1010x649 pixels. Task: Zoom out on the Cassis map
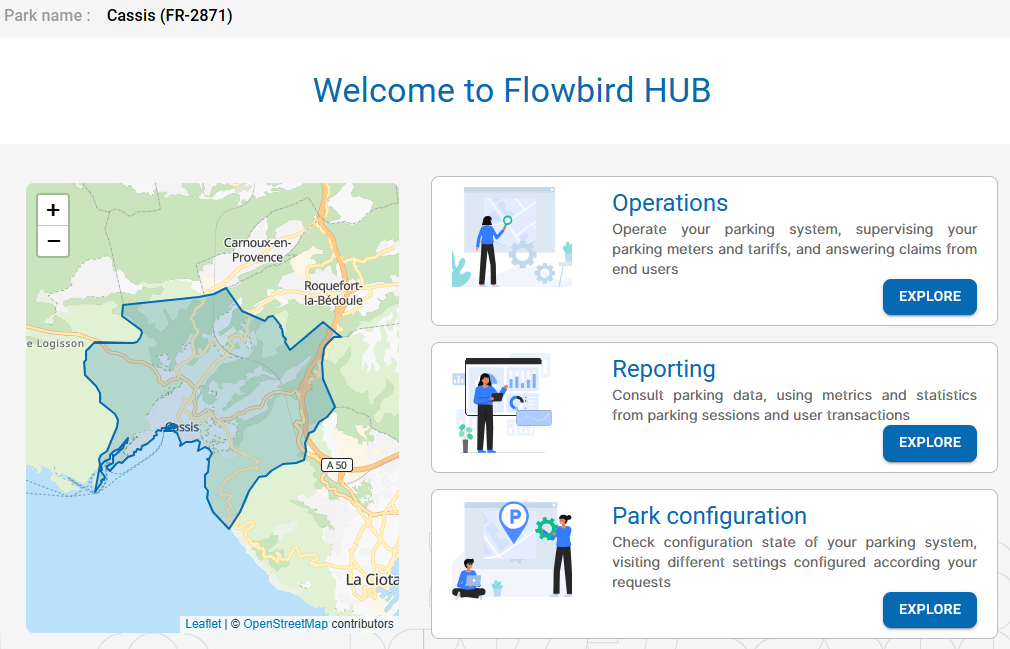tap(53, 241)
